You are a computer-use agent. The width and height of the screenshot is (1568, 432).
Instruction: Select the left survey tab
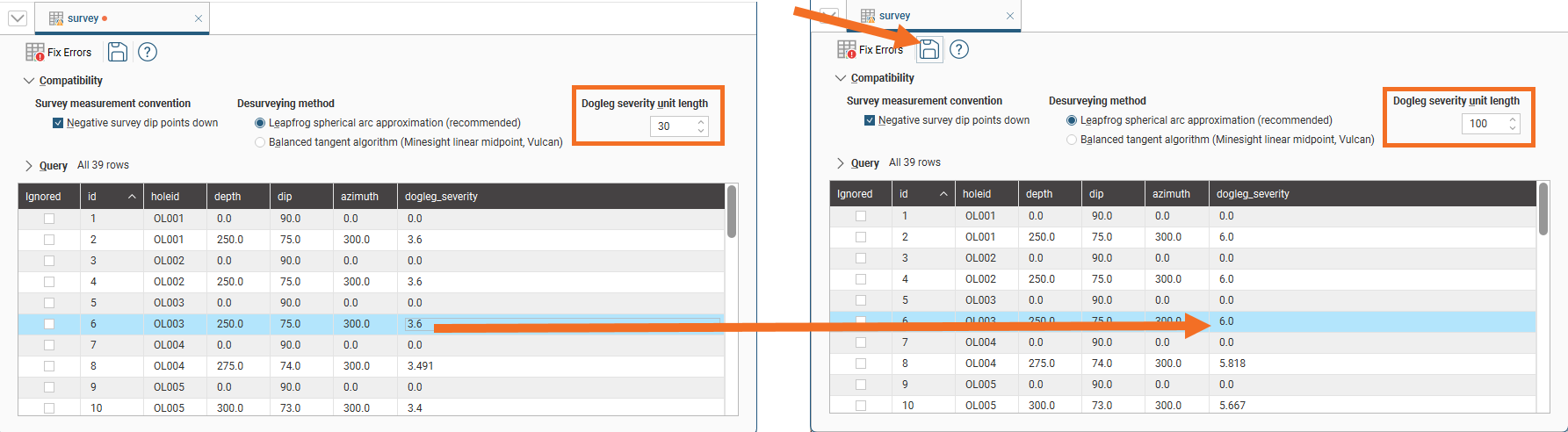pos(83,18)
